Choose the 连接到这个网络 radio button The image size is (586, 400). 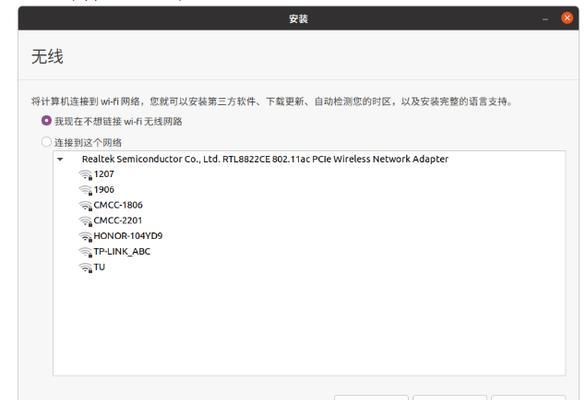(46, 142)
